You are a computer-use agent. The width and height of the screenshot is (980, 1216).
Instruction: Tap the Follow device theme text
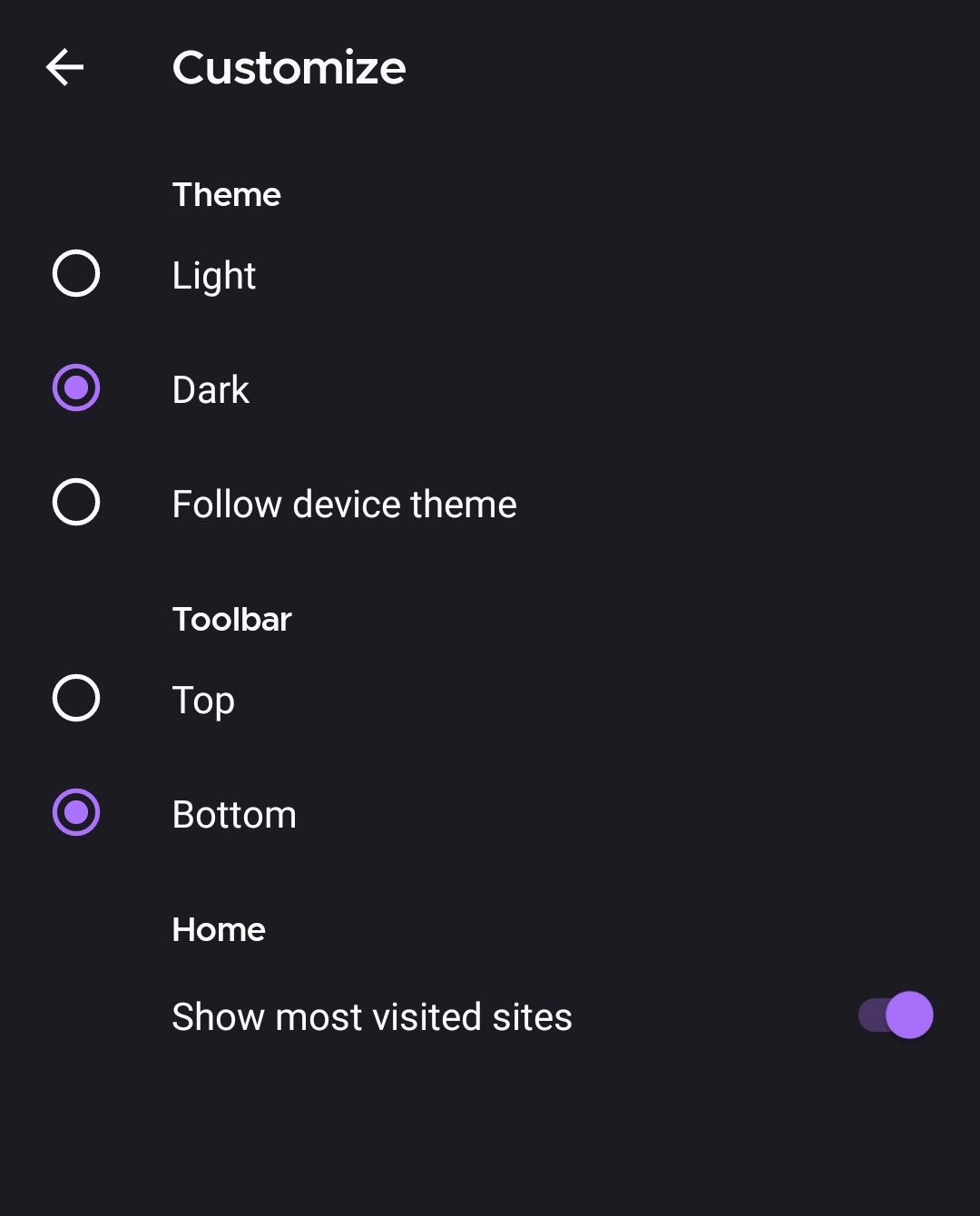(344, 503)
